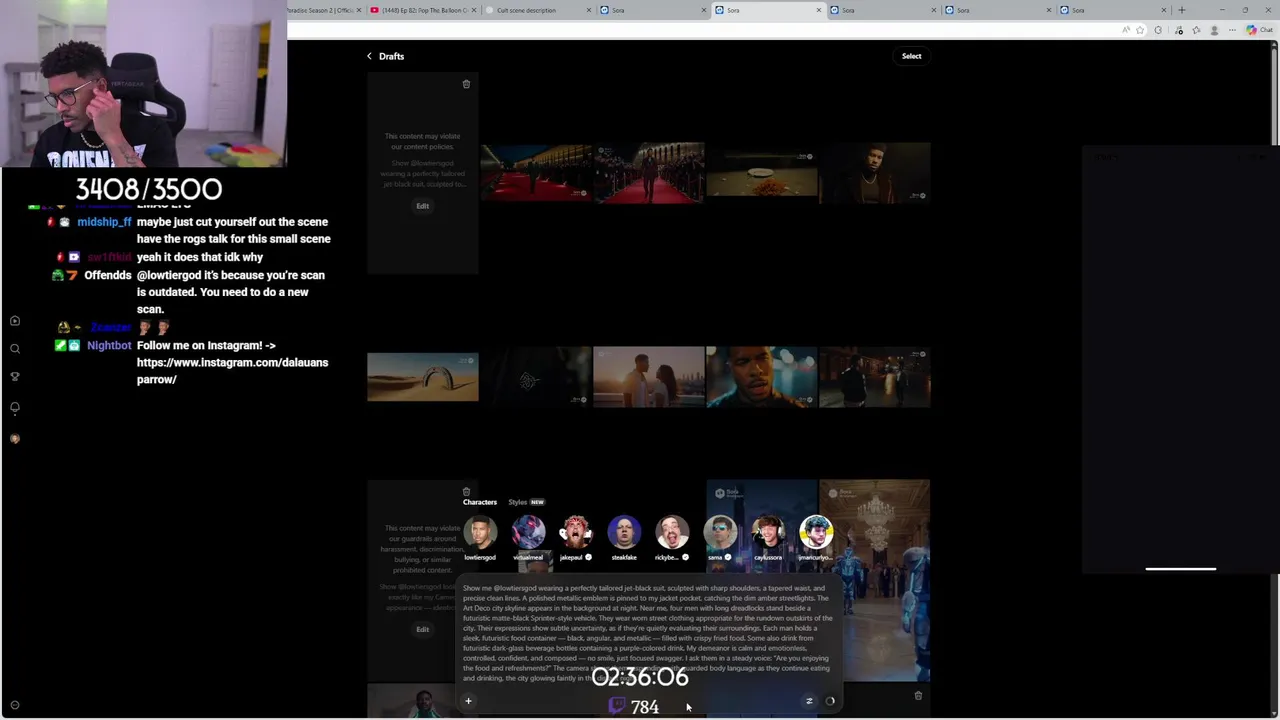Close the Pop The Balloon YouTube tab
The width and height of the screenshot is (1280, 720).
tap(474, 10)
